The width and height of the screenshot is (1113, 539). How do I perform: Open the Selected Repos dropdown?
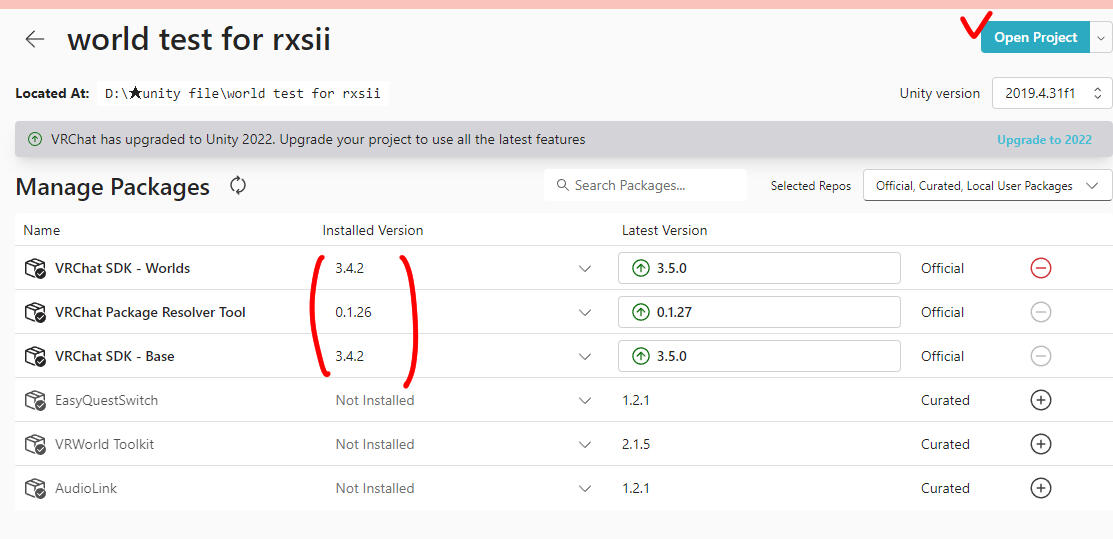(x=987, y=186)
